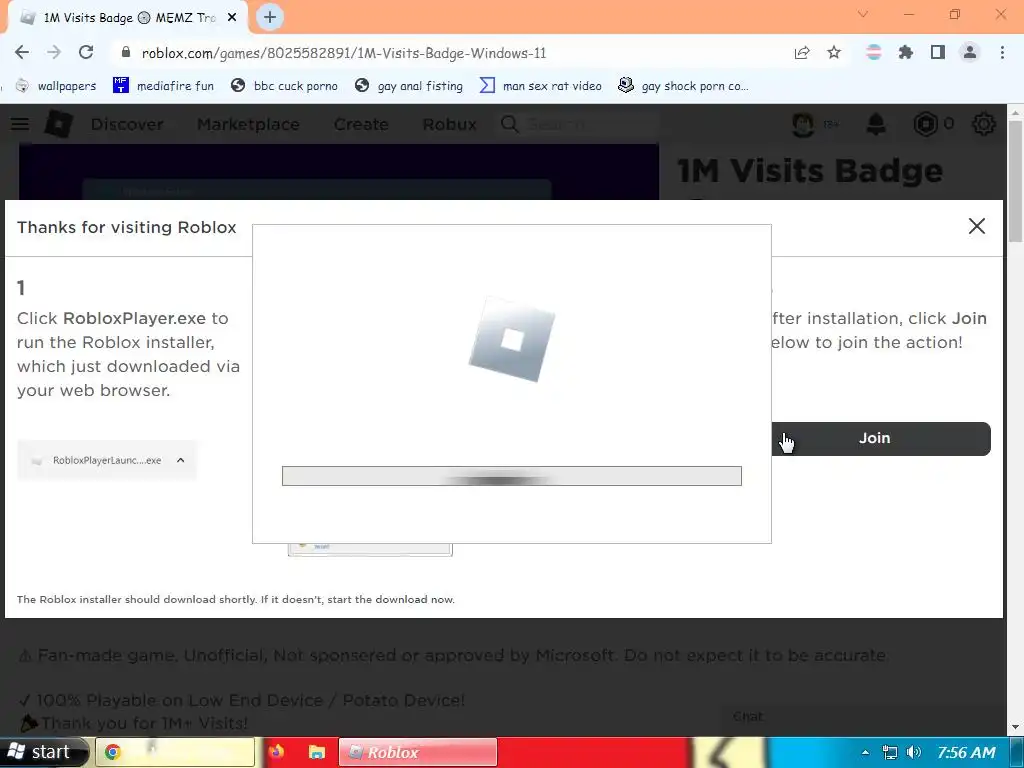Open the Chrome taskbar button

point(175,752)
